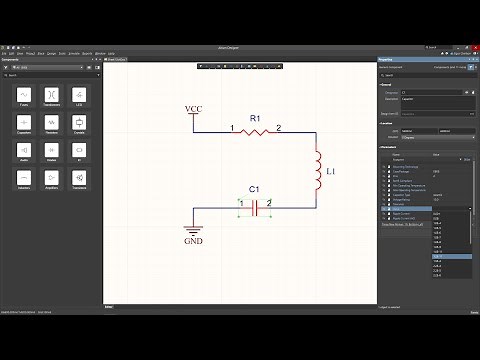The height and width of the screenshot is (360, 480).
Task: Select the Max Operating Temperature parameter row
Action: pyautogui.click(x=428, y=190)
